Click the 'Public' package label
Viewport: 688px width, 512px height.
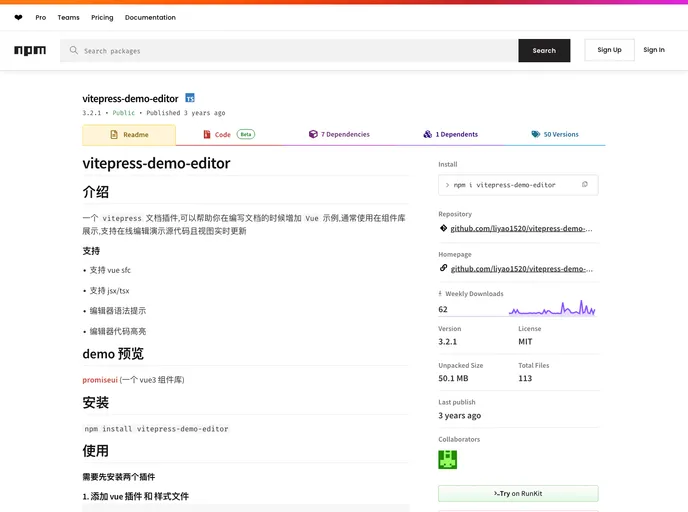[x=124, y=113]
